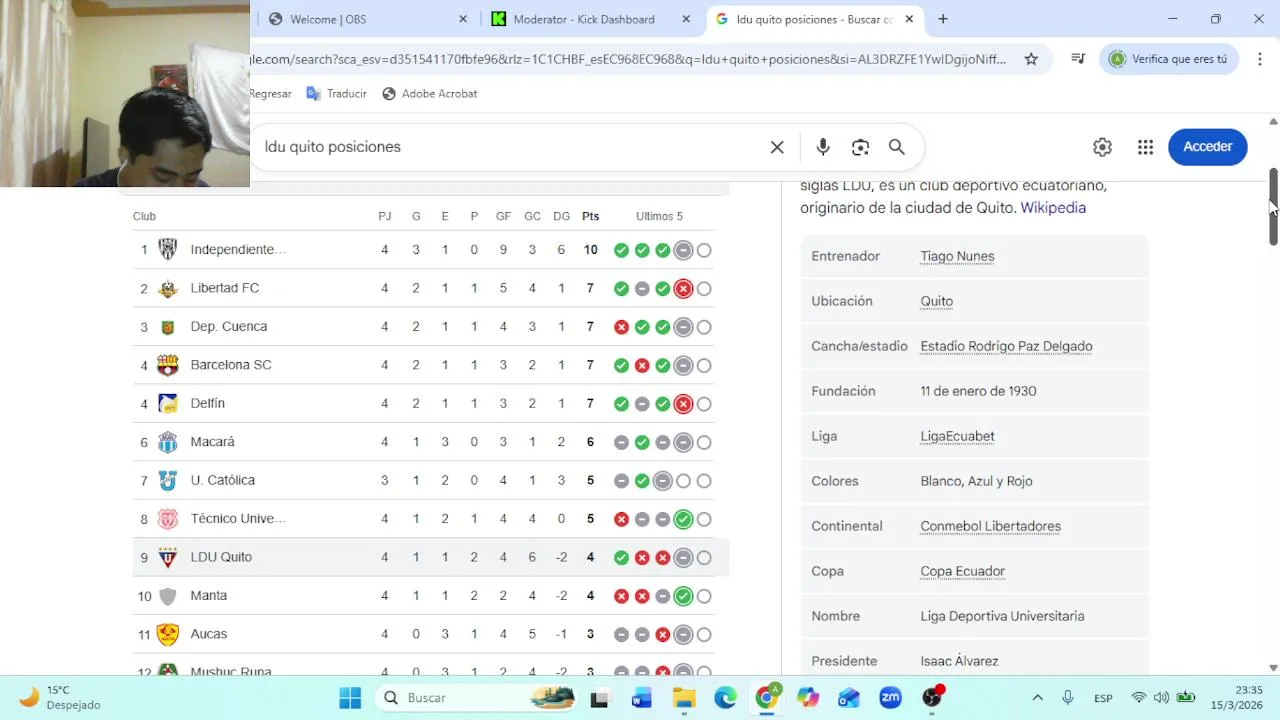Click the Pts column header
1280x720 pixels.
click(x=590, y=216)
